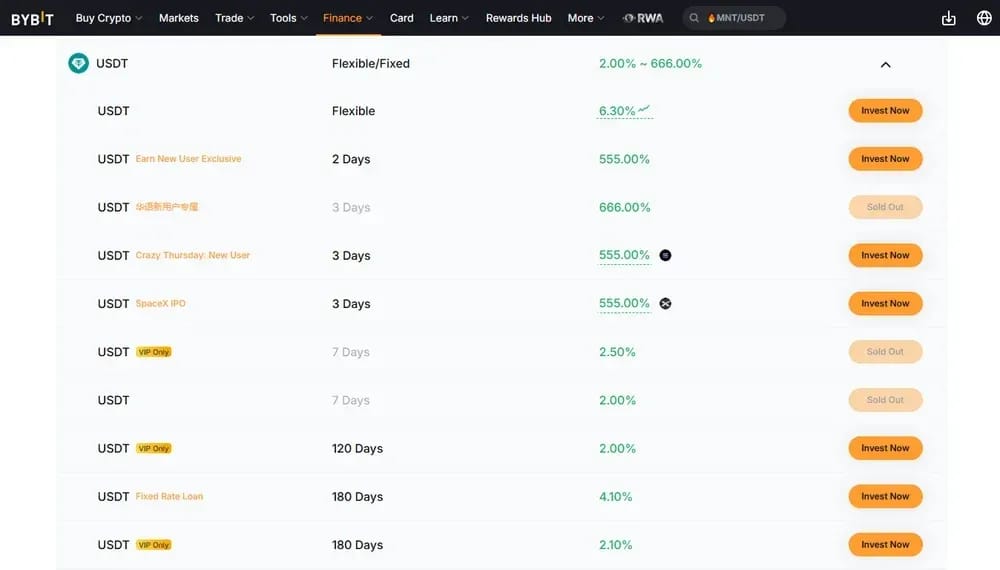Invest Now in 2 Days New User Exclusive

885,159
